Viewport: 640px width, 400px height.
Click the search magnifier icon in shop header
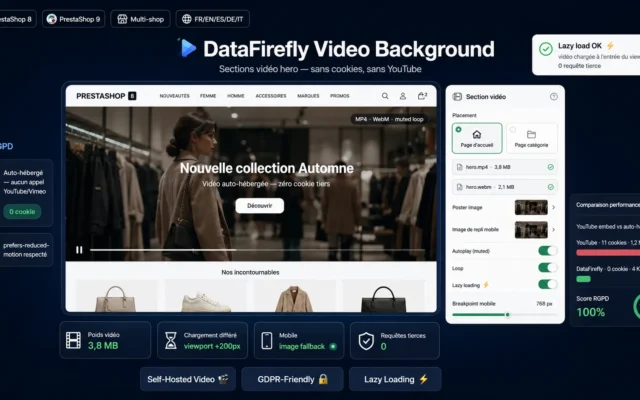point(385,96)
